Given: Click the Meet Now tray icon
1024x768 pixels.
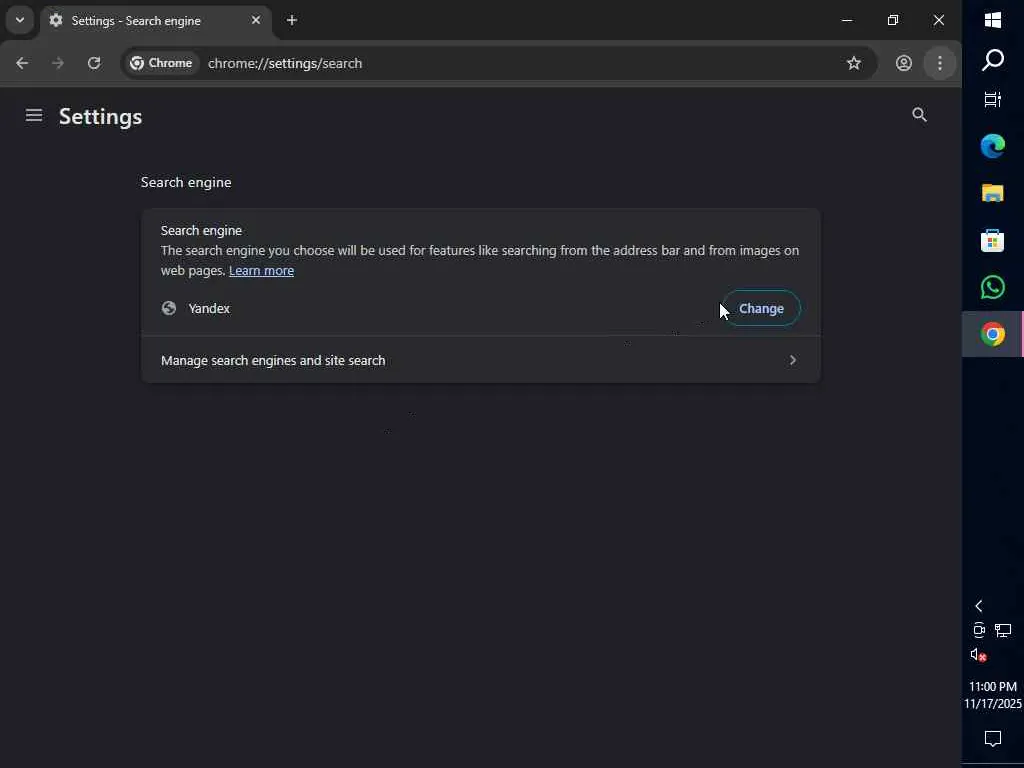Looking at the screenshot, I should click(978, 630).
